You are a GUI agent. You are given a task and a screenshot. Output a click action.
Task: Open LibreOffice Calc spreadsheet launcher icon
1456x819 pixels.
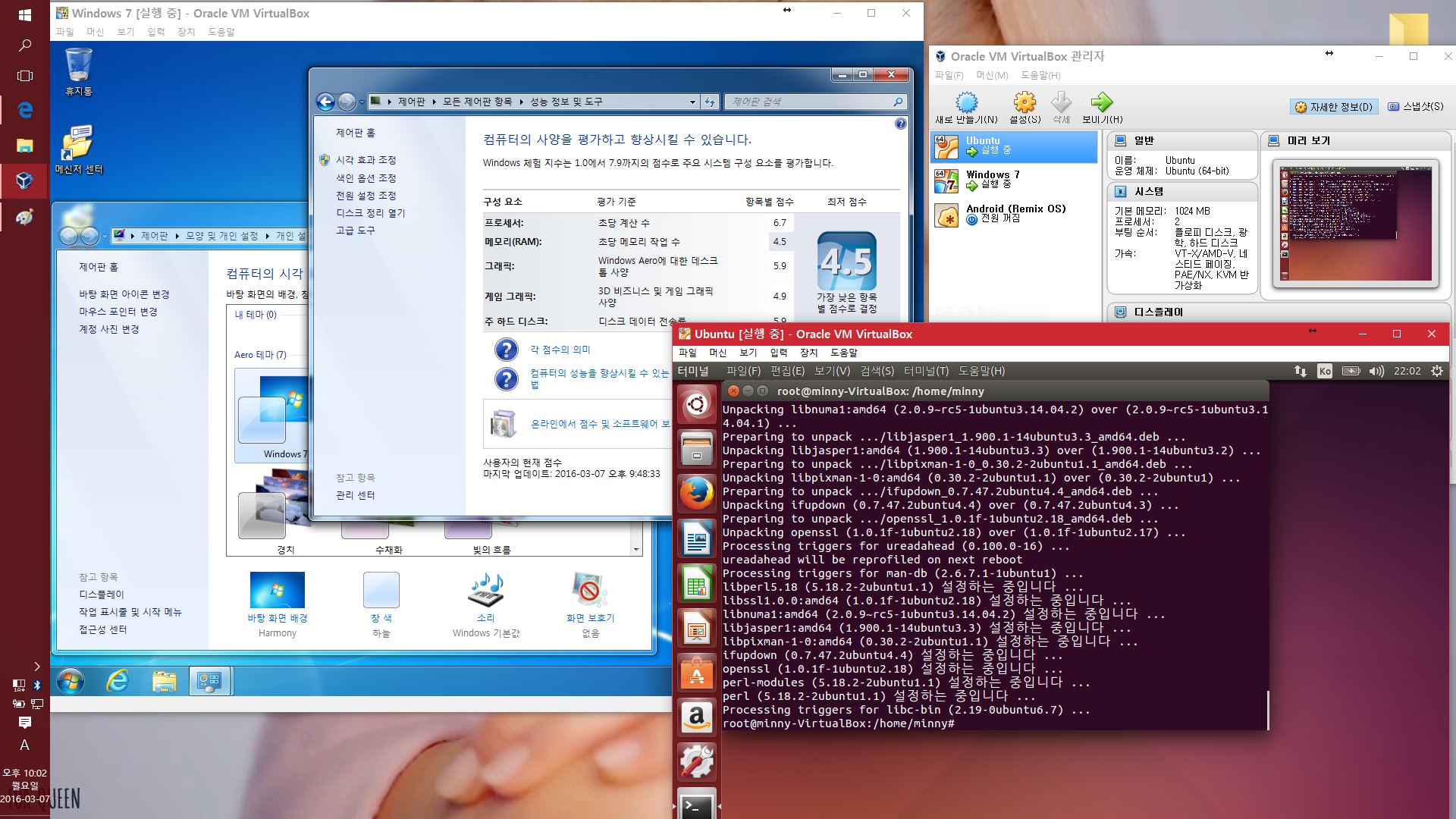click(x=696, y=584)
